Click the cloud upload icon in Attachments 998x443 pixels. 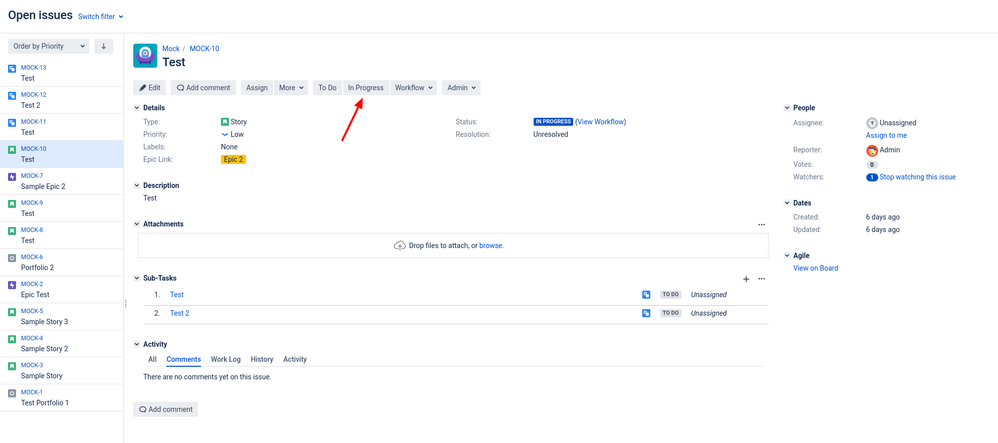[400, 245]
